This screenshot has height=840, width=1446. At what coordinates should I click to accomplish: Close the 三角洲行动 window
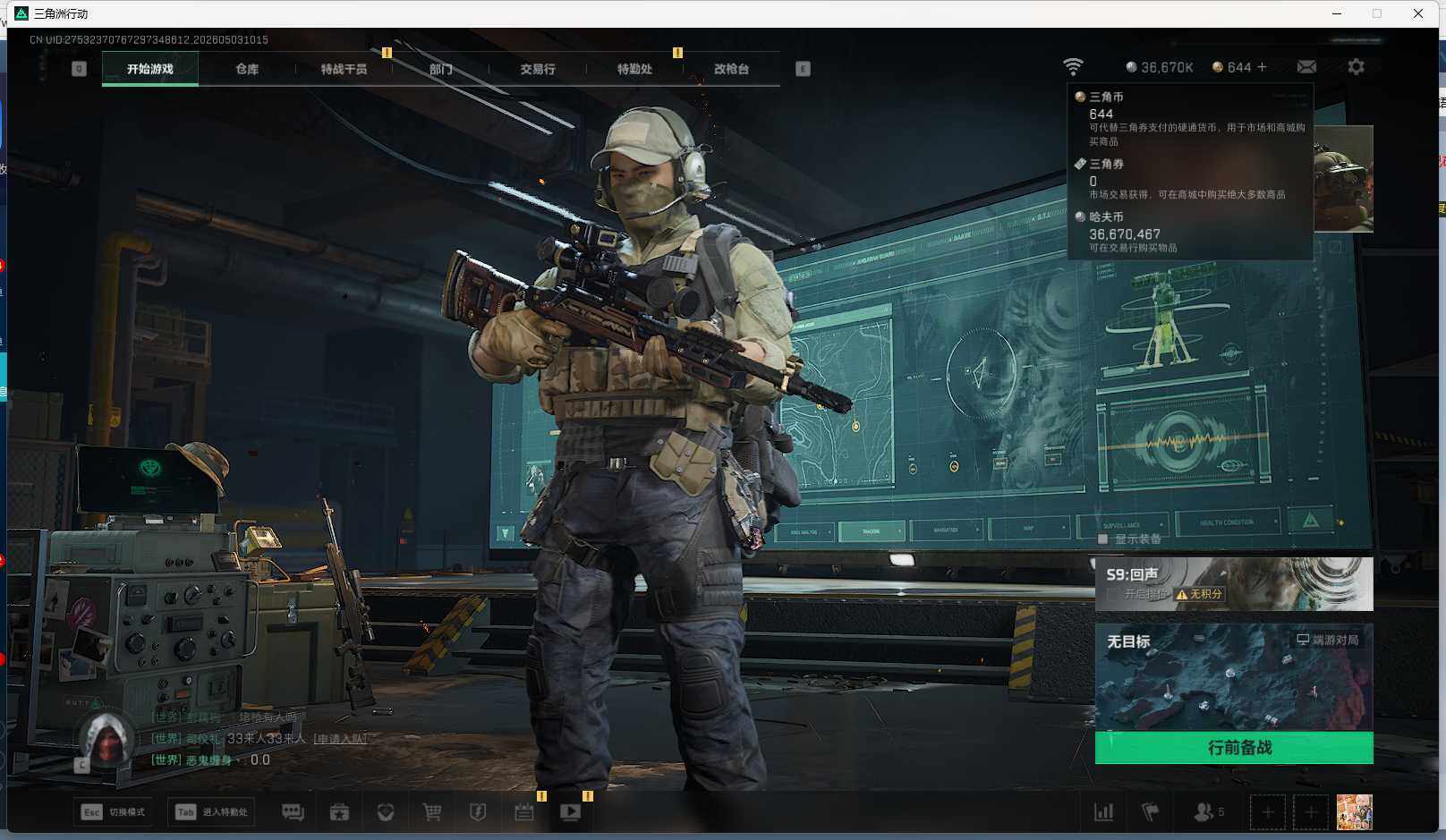coord(1418,13)
